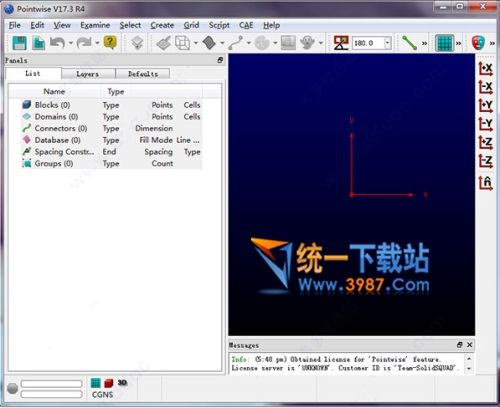The width and height of the screenshot is (500, 408).
Task: Select the Domains (0) list row
Action: pyautogui.click(x=111, y=117)
